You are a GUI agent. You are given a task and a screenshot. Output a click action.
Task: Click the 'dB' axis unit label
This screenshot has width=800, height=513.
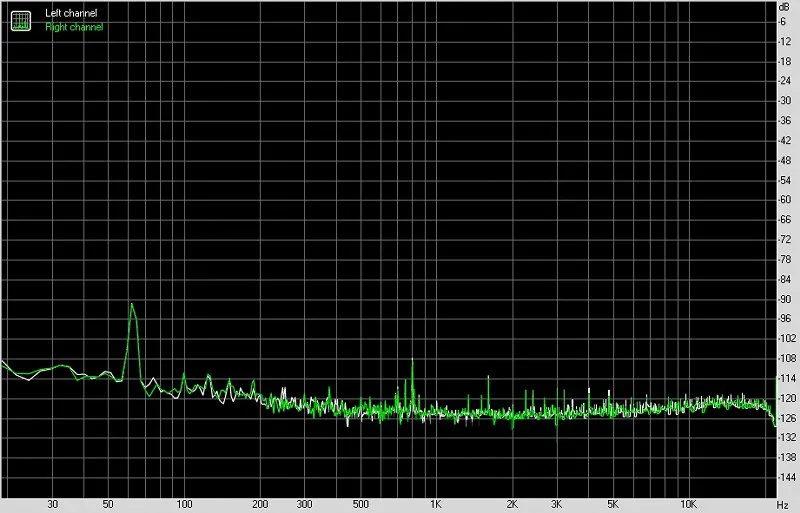[x=784, y=7]
